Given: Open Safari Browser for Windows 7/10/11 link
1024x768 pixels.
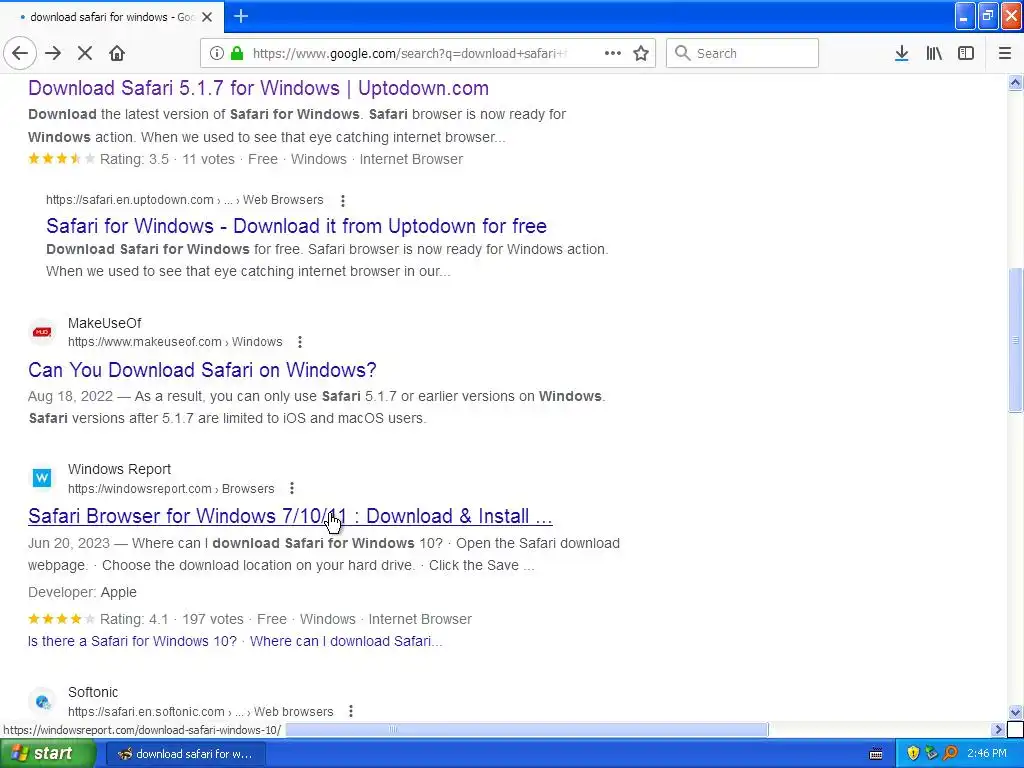Looking at the screenshot, I should click(x=290, y=517).
